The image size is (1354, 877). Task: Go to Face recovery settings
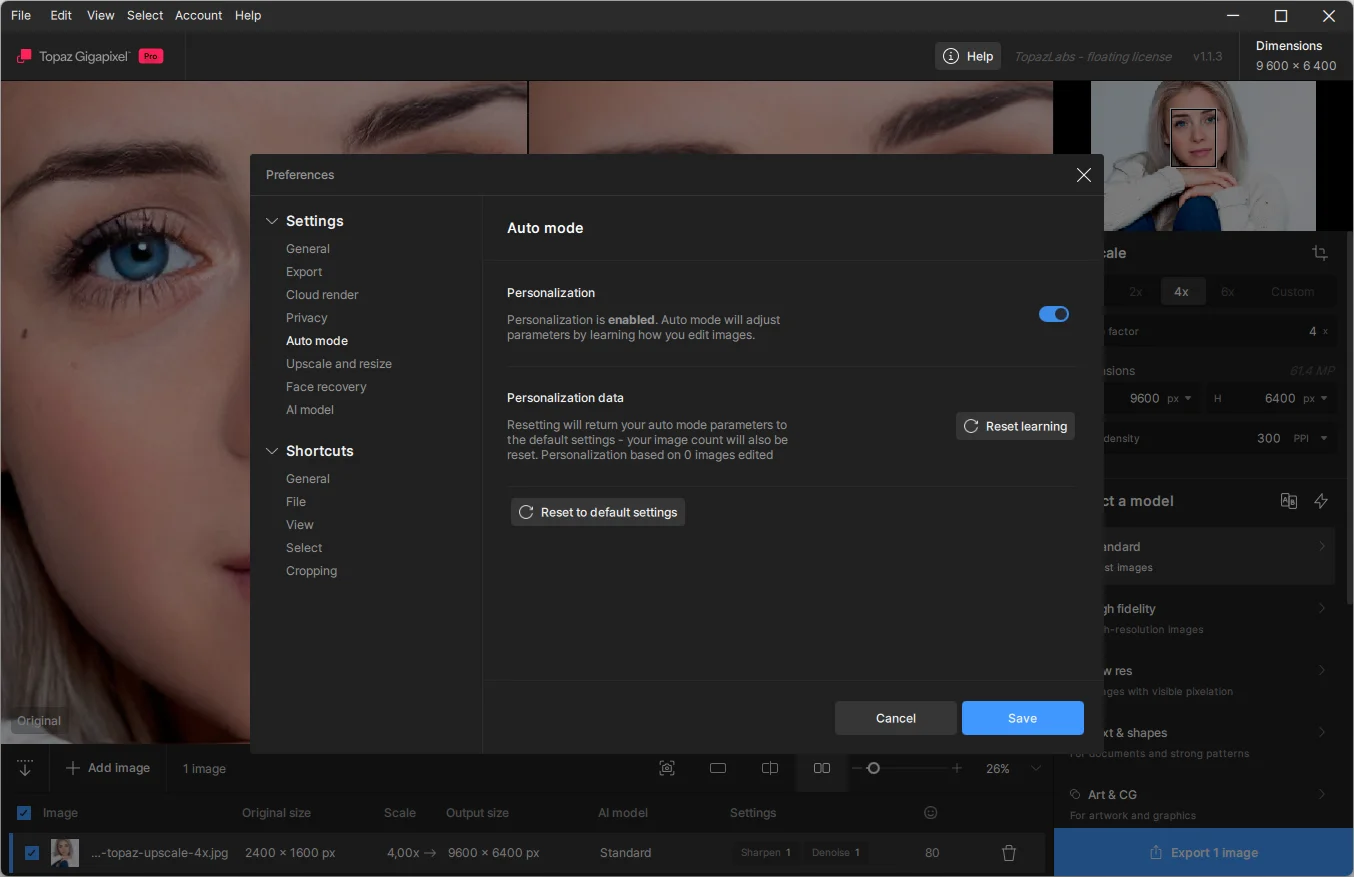coord(326,387)
